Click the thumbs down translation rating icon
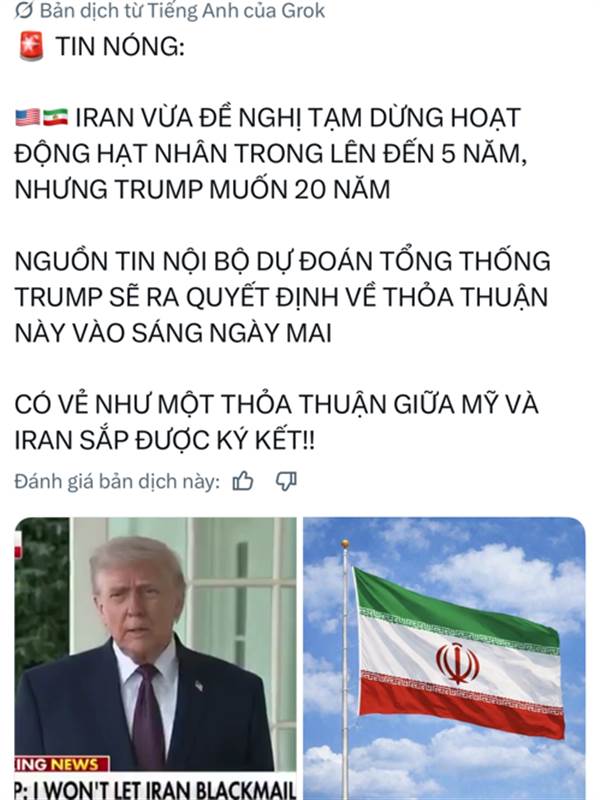 (x=286, y=481)
